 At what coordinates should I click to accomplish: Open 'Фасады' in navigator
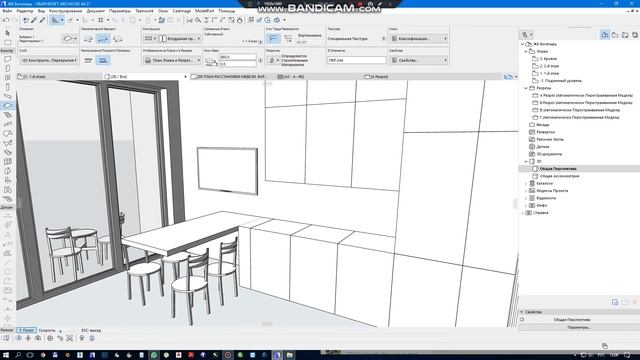pos(542,125)
